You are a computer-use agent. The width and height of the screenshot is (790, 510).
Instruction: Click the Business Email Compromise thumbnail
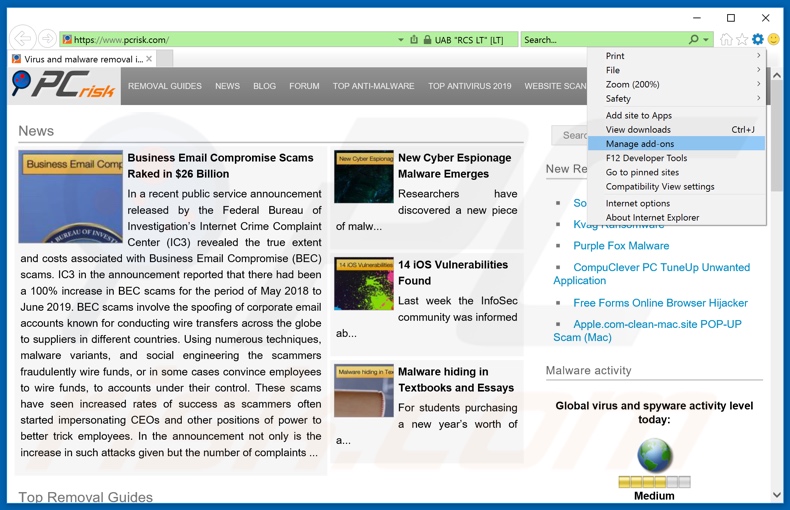point(71,197)
